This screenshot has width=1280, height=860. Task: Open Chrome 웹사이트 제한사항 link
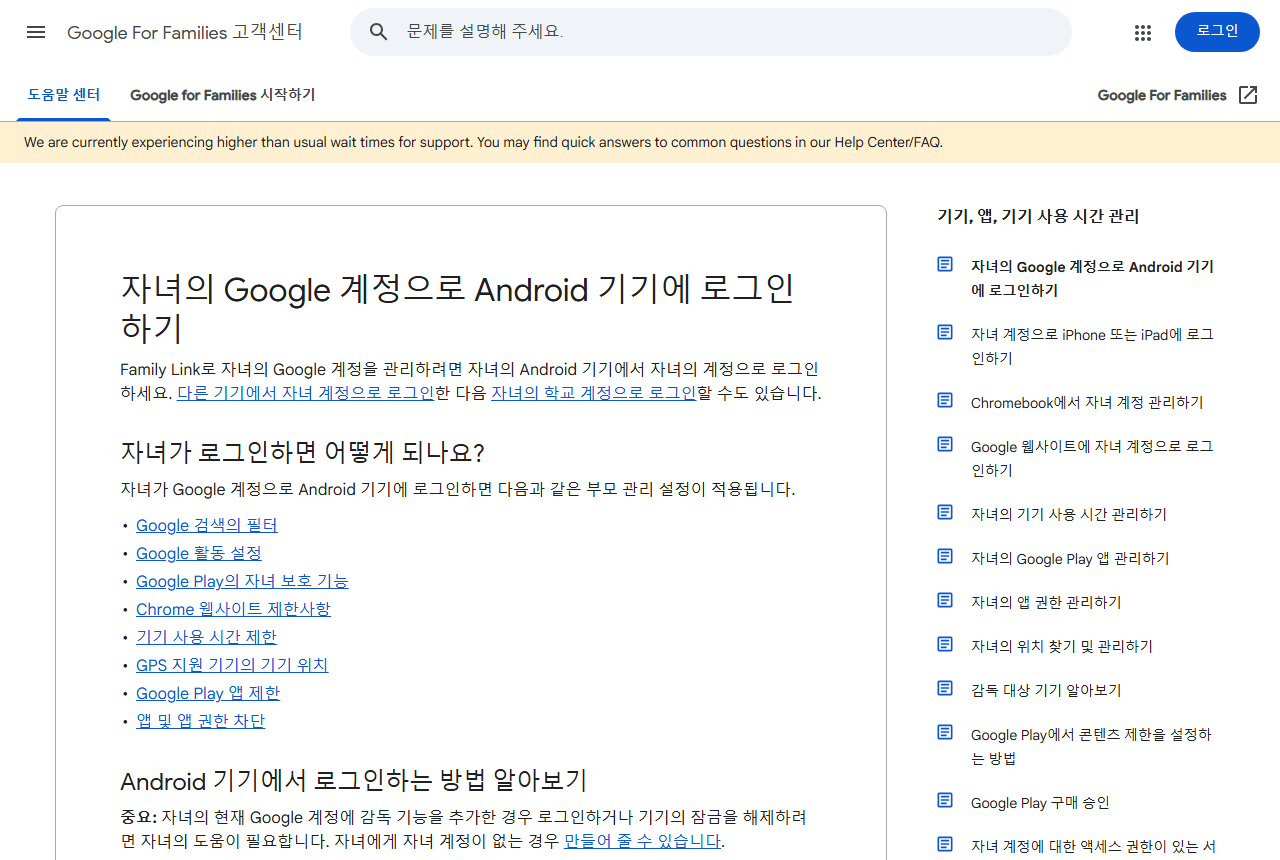point(233,609)
